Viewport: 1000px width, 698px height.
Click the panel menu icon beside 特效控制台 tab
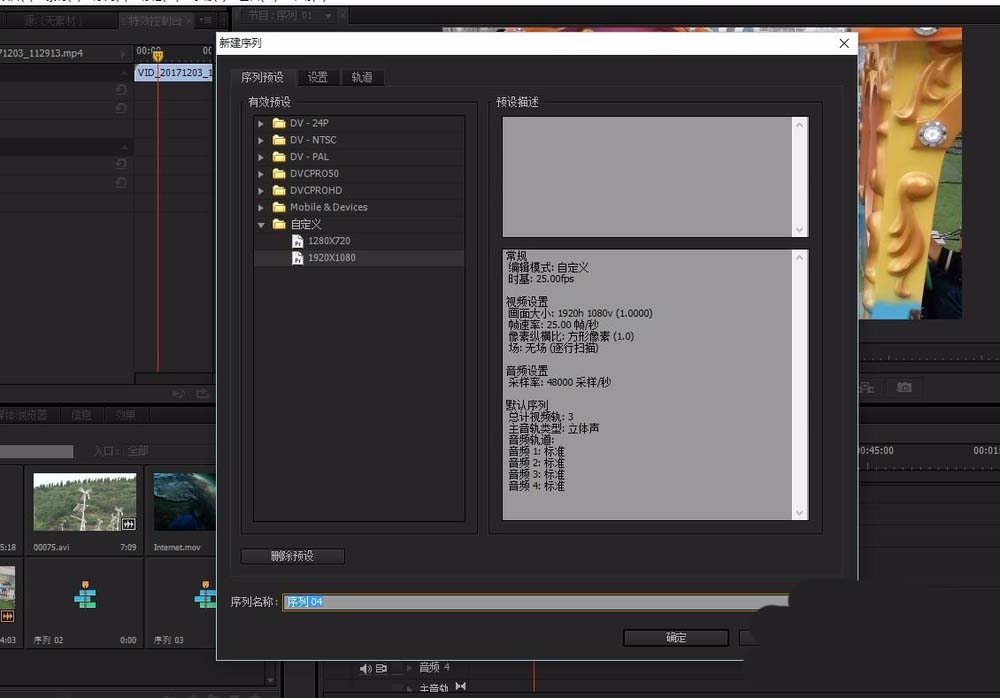coord(208,18)
